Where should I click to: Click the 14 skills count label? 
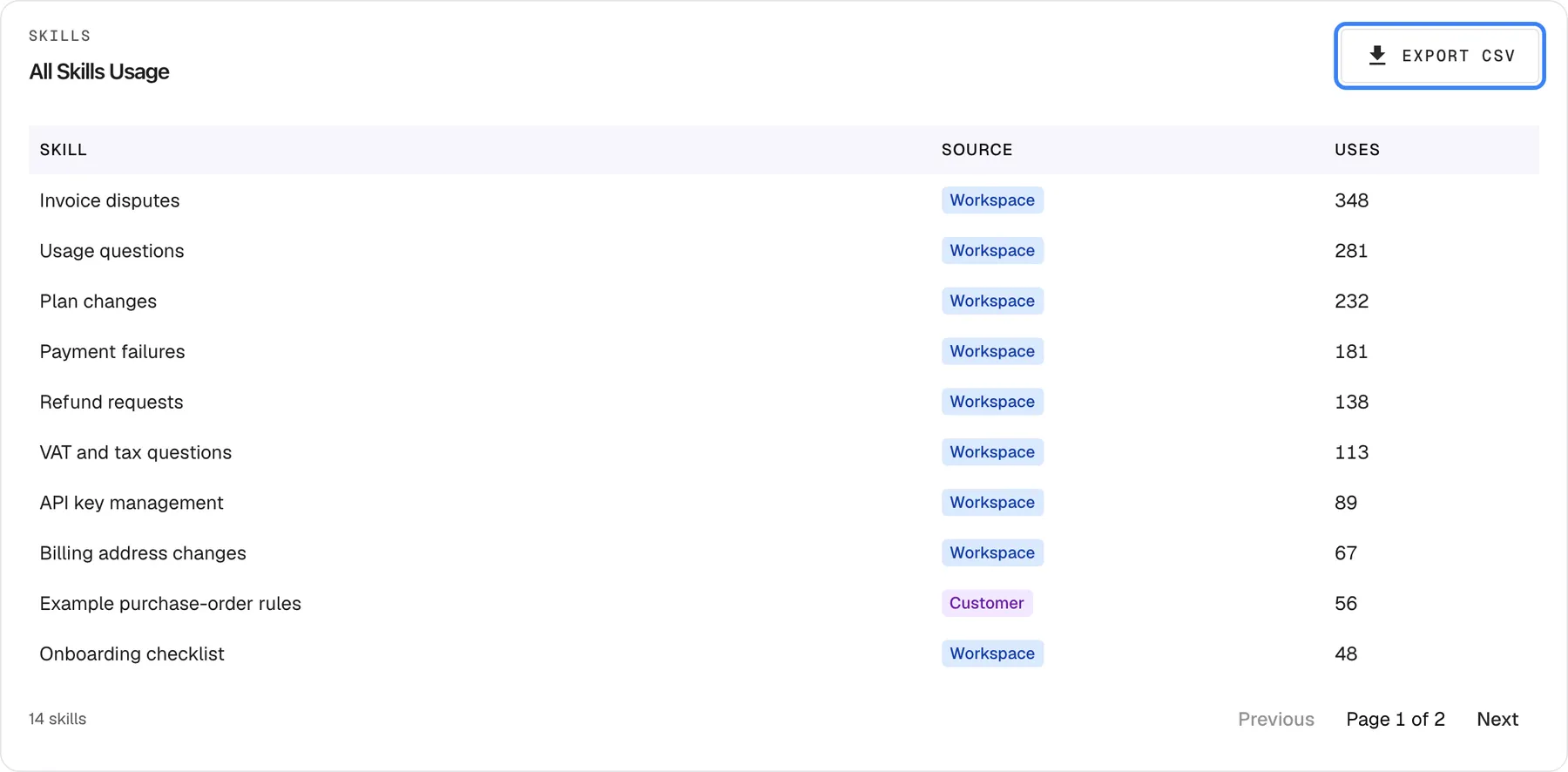tap(57, 719)
